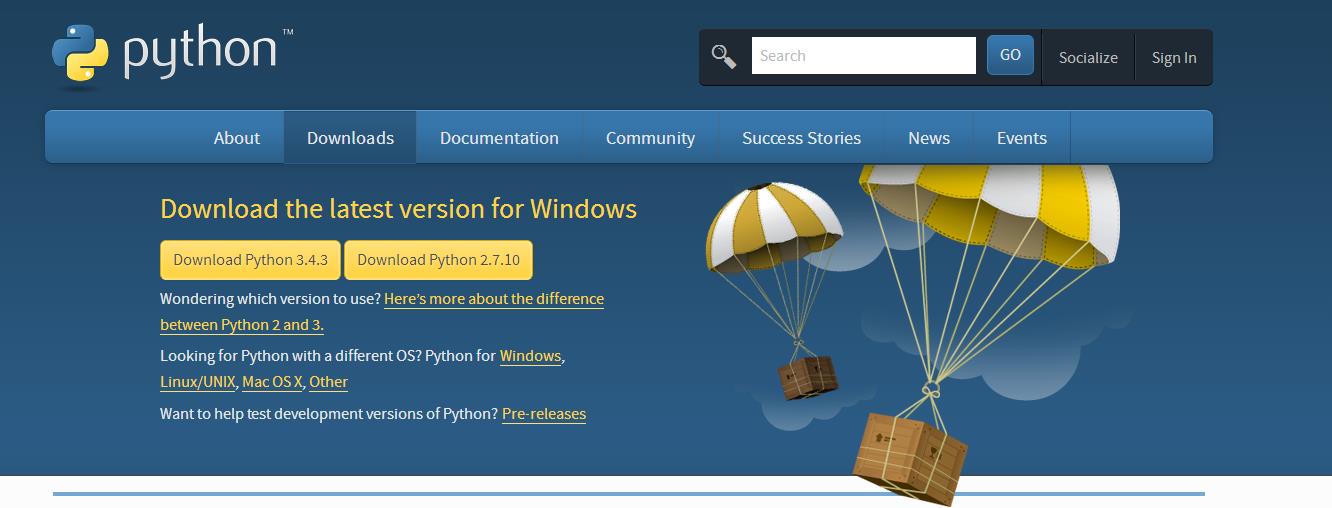Follow the Mac OS X link

pyautogui.click(x=272, y=382)
